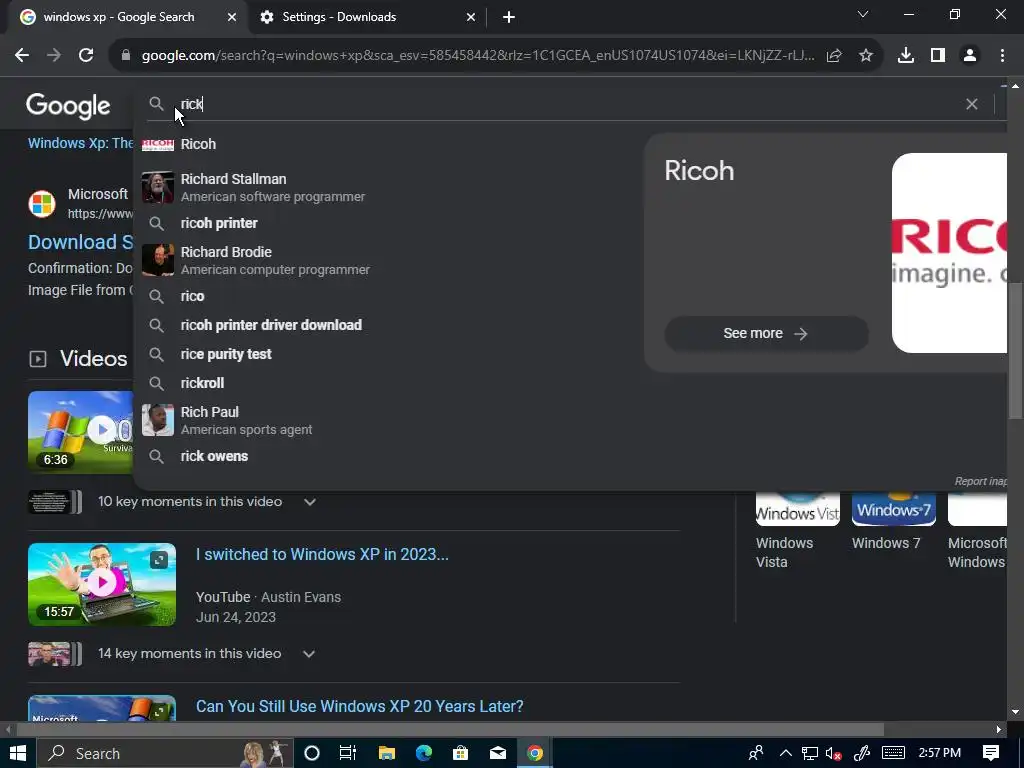Open 'Can You Still Use Windows XP 20 Years Later?'
Viewport: 1024px width, 768px height.
pyautogui.click(x=360, y=707)
